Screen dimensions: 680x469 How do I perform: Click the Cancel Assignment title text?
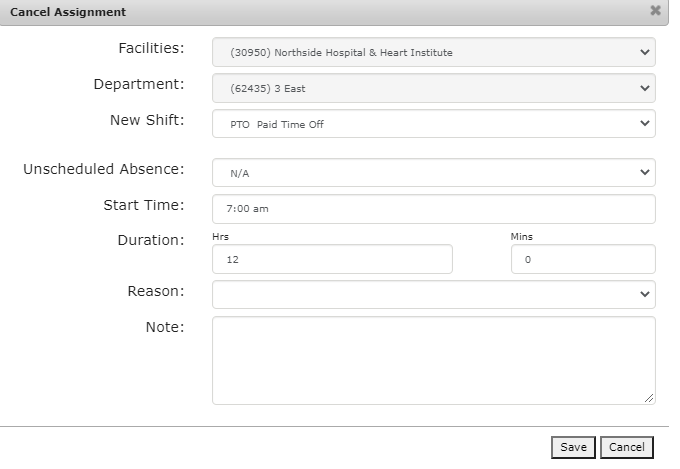(x=68, y=12)
